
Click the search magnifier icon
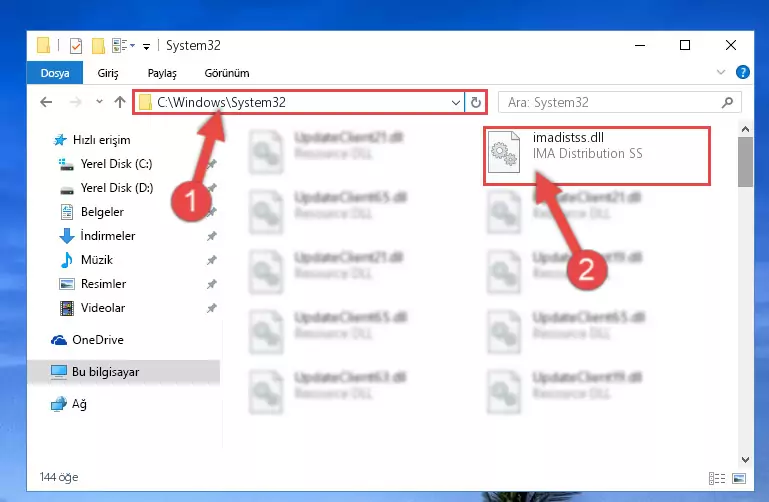tap(727, 102)
